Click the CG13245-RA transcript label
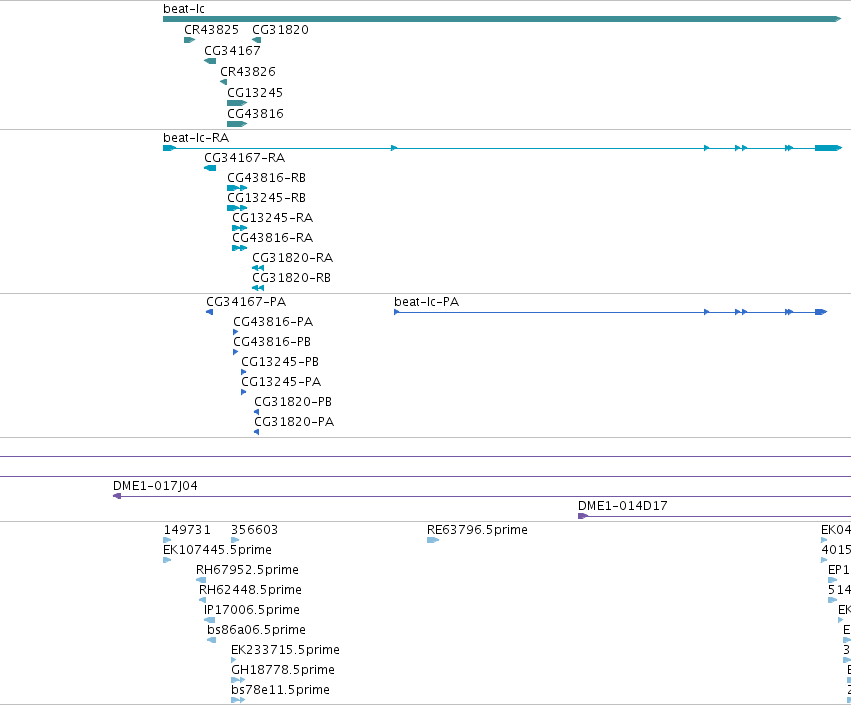The width and height of the screenshot is (851, 705). tap(272, 218)
